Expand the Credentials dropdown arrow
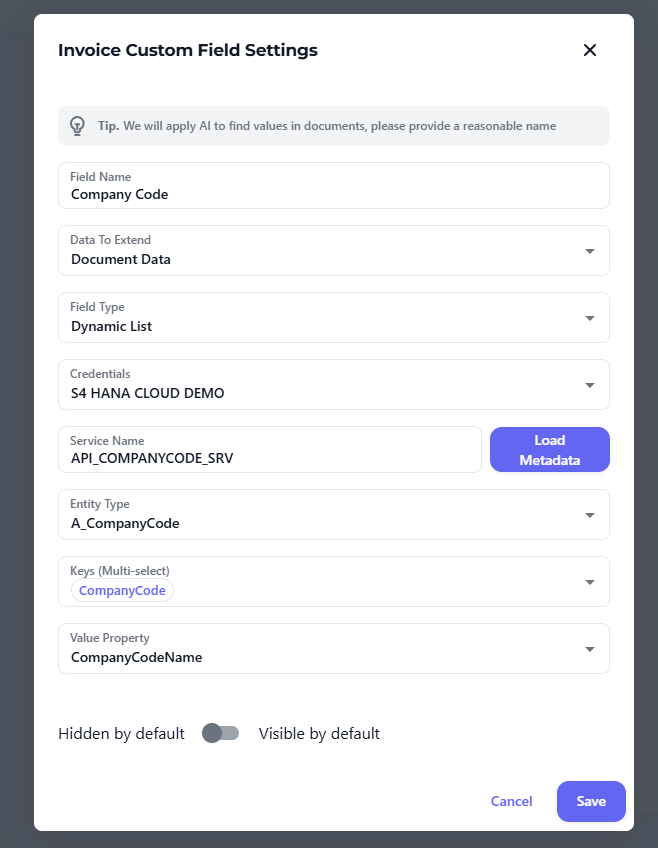This screenshot has height=848, width=658. tap(590, 385)
